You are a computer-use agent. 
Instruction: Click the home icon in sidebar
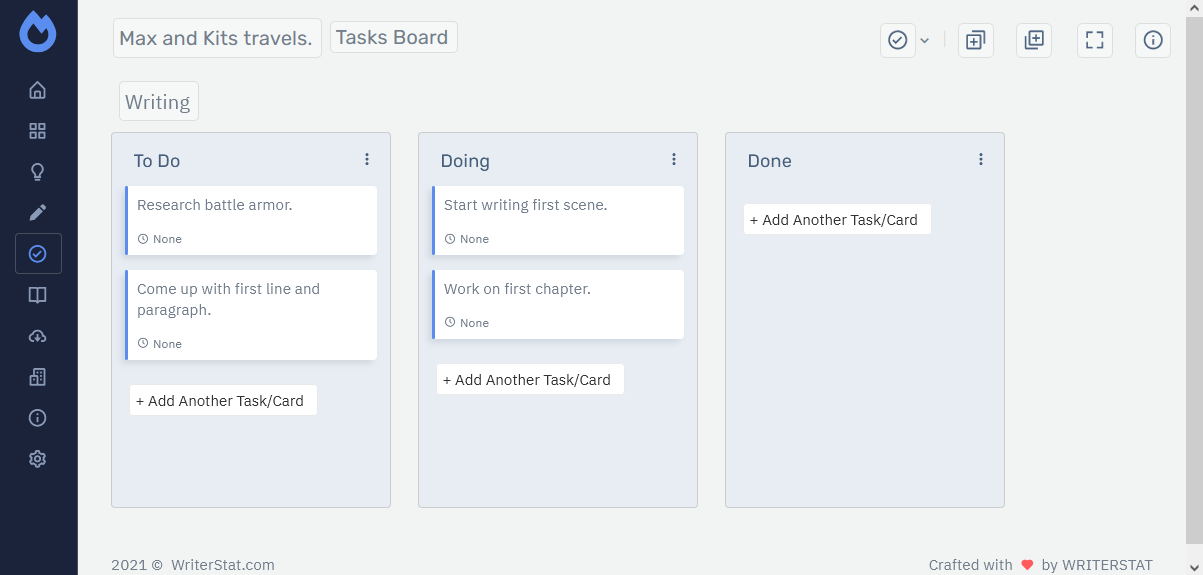38,91
